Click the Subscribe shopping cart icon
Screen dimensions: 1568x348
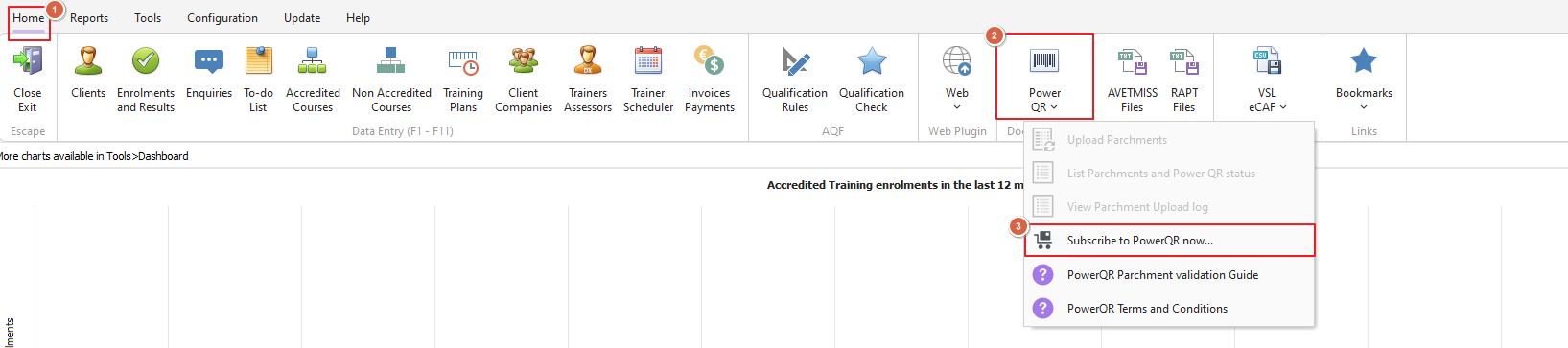click(x=1043, y=241)
